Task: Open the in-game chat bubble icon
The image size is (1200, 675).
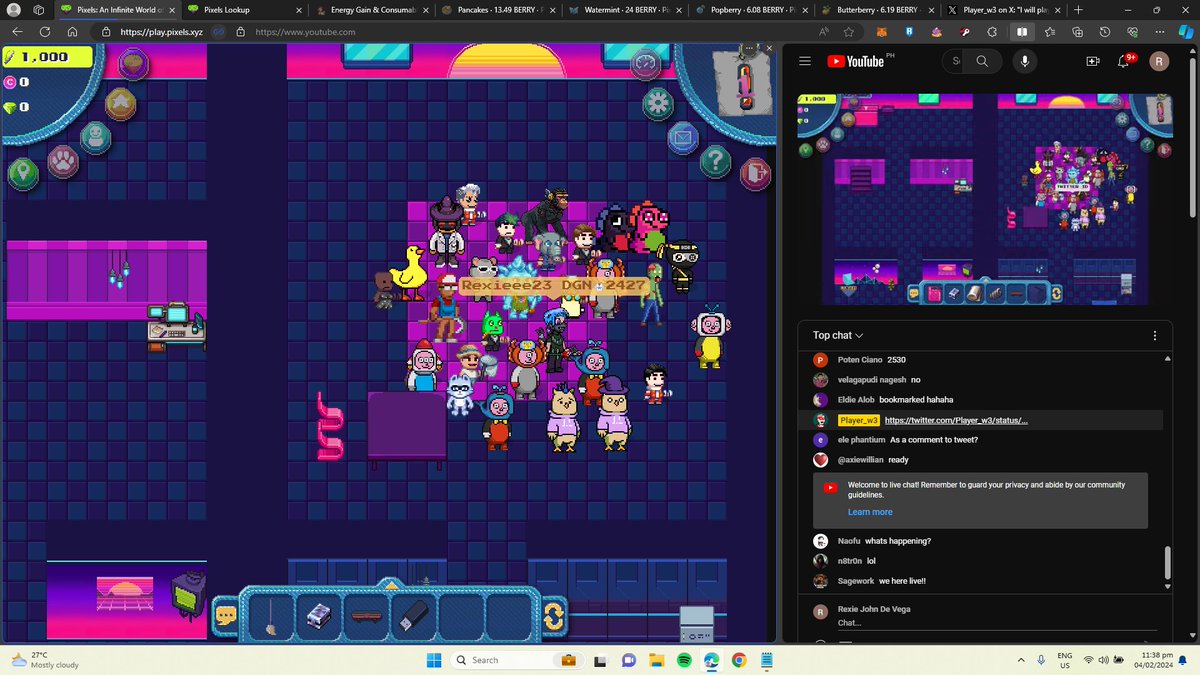Action: (227, 617)
